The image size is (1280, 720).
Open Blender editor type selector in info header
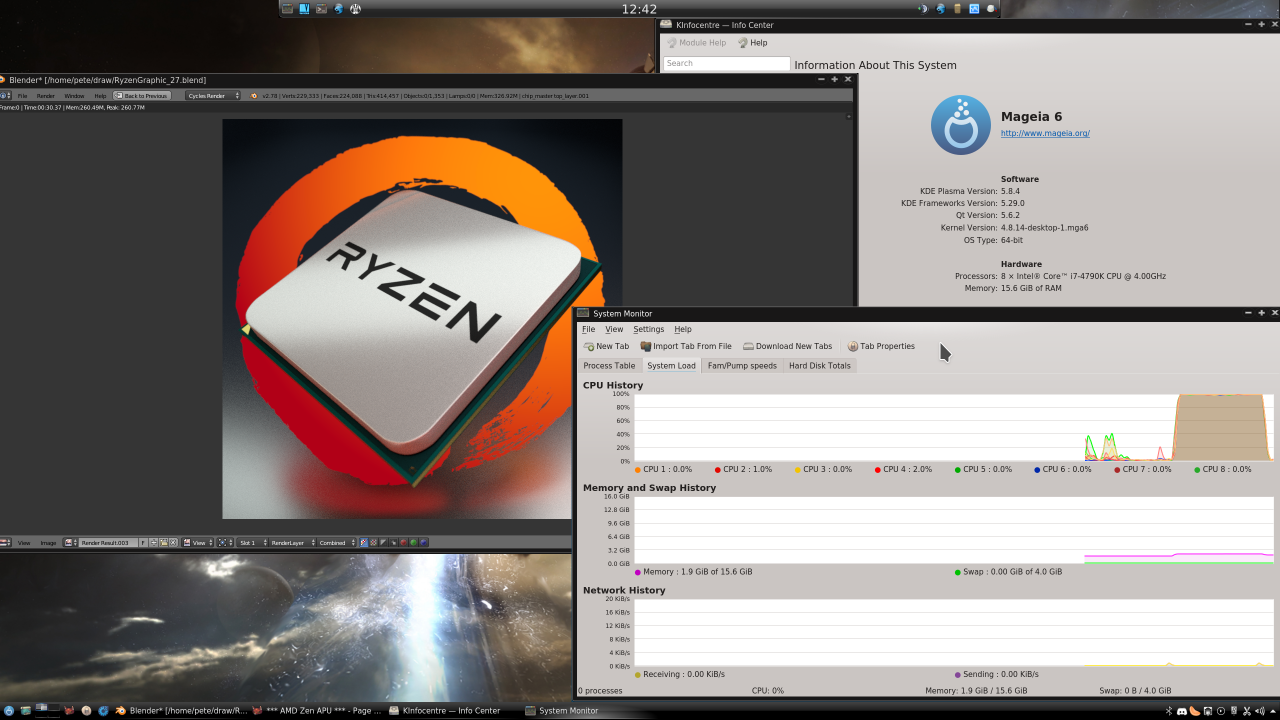[6, 96]
